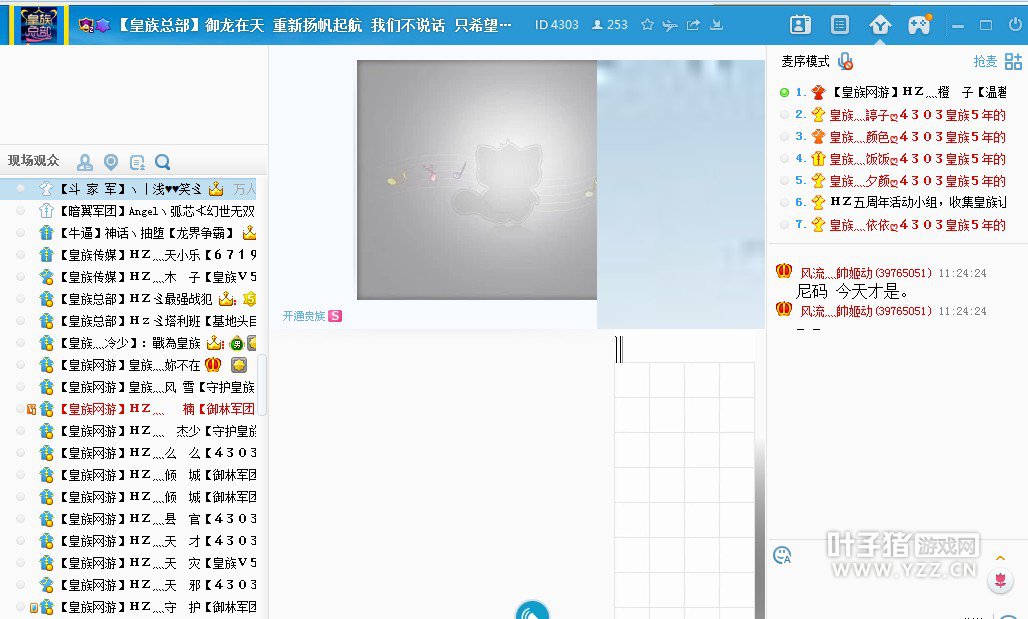Open the game controller icon

[x=919, y=25]
